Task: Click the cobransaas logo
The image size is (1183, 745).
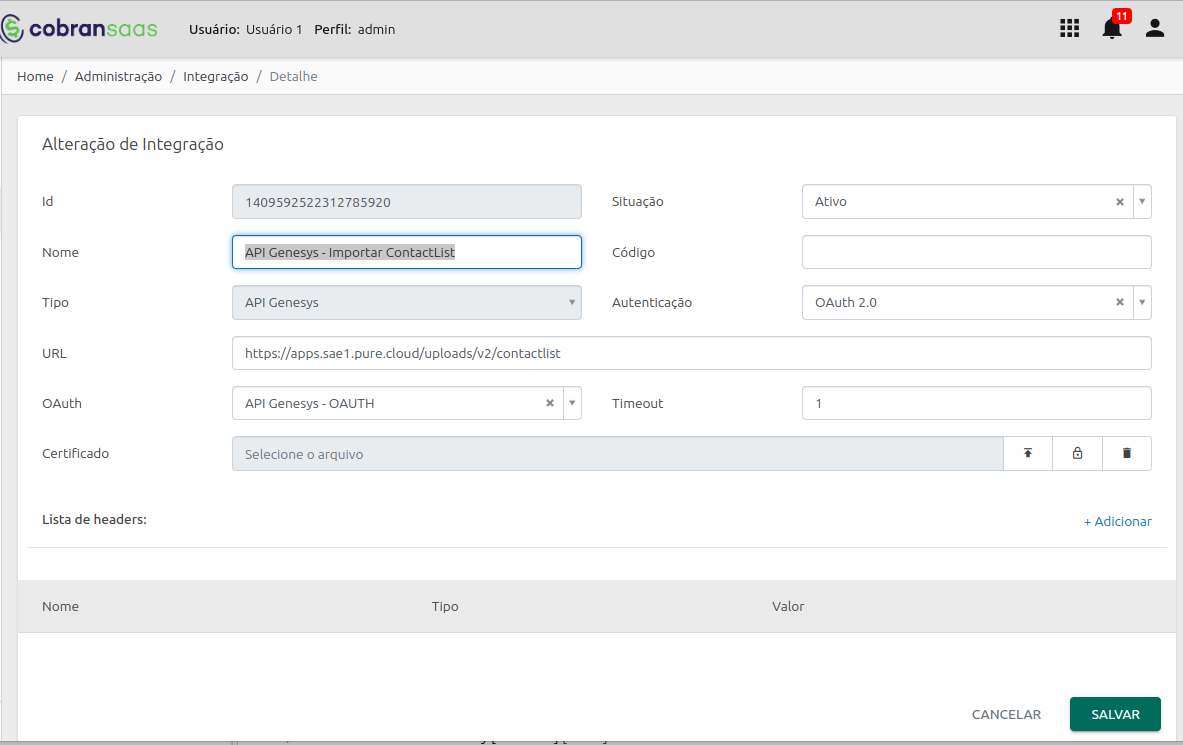Action: [79, 29]
